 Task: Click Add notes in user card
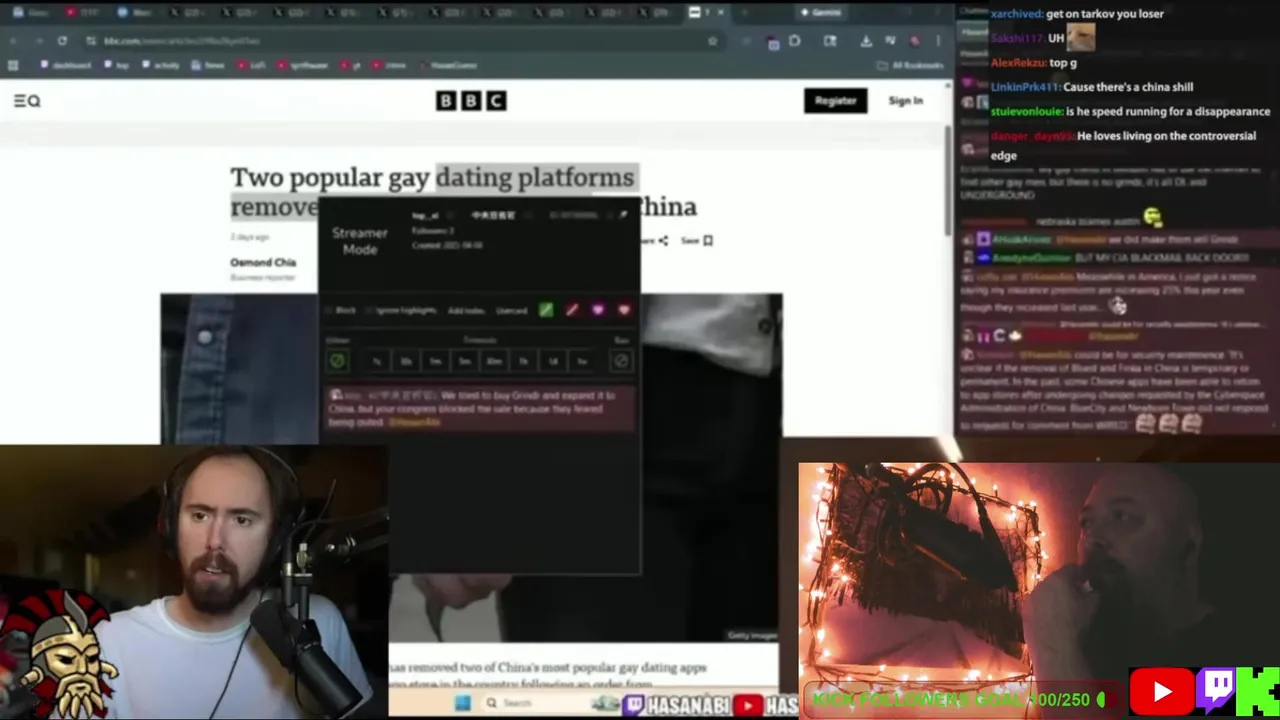pyautogui.click(x=466, y=310)
